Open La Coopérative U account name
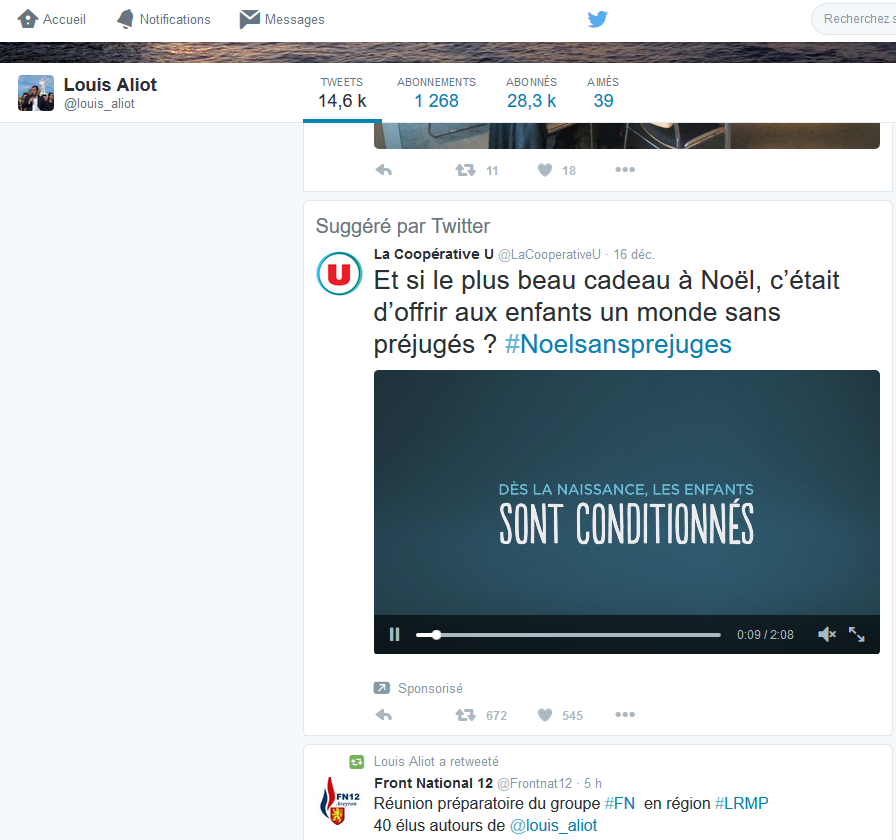The height and width of the screenshot is (840, 896). coord(433,254)
